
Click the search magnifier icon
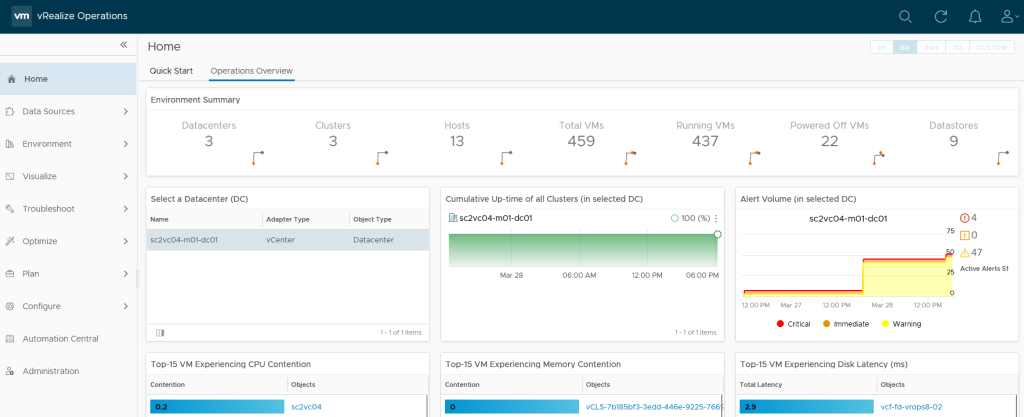click(x=905, y=16)
